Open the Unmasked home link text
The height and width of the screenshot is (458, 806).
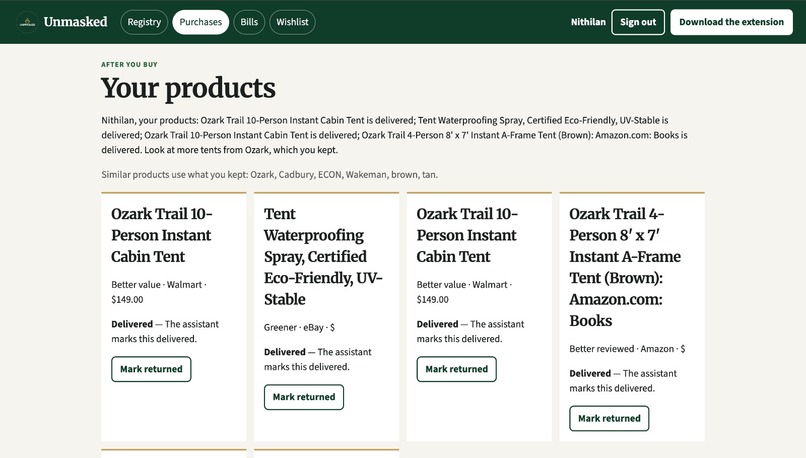tap(76, 22)
